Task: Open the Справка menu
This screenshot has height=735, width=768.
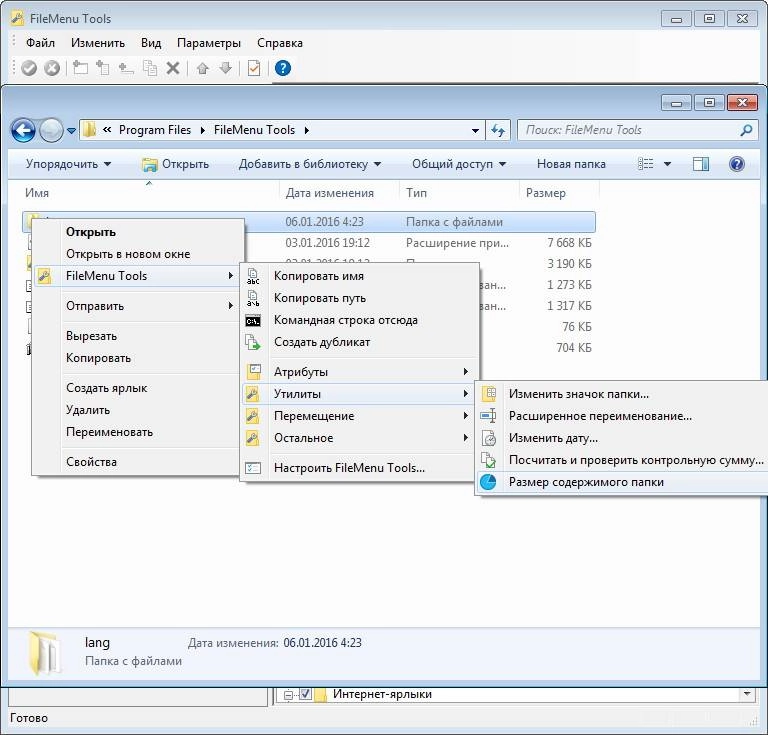Action: point(280,43)
